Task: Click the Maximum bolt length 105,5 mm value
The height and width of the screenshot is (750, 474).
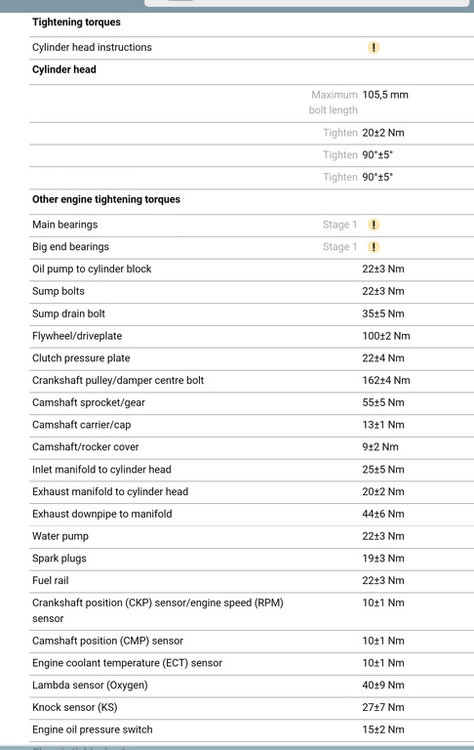Action: (x=385, y=95)
